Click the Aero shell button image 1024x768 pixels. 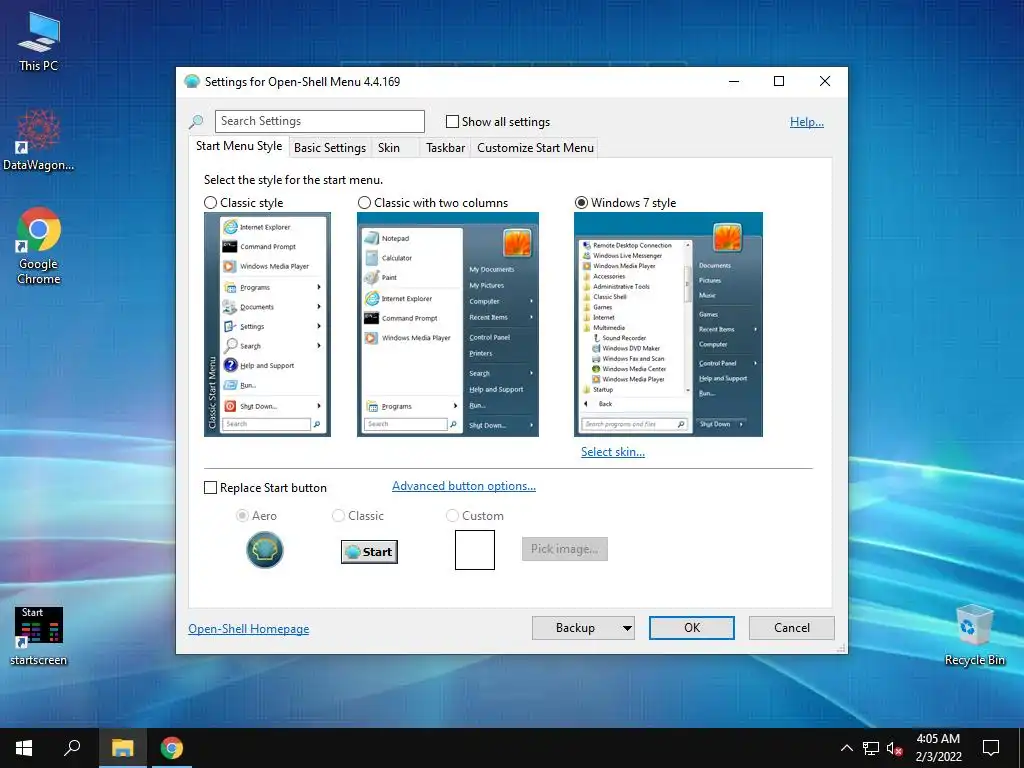(264, 550)
